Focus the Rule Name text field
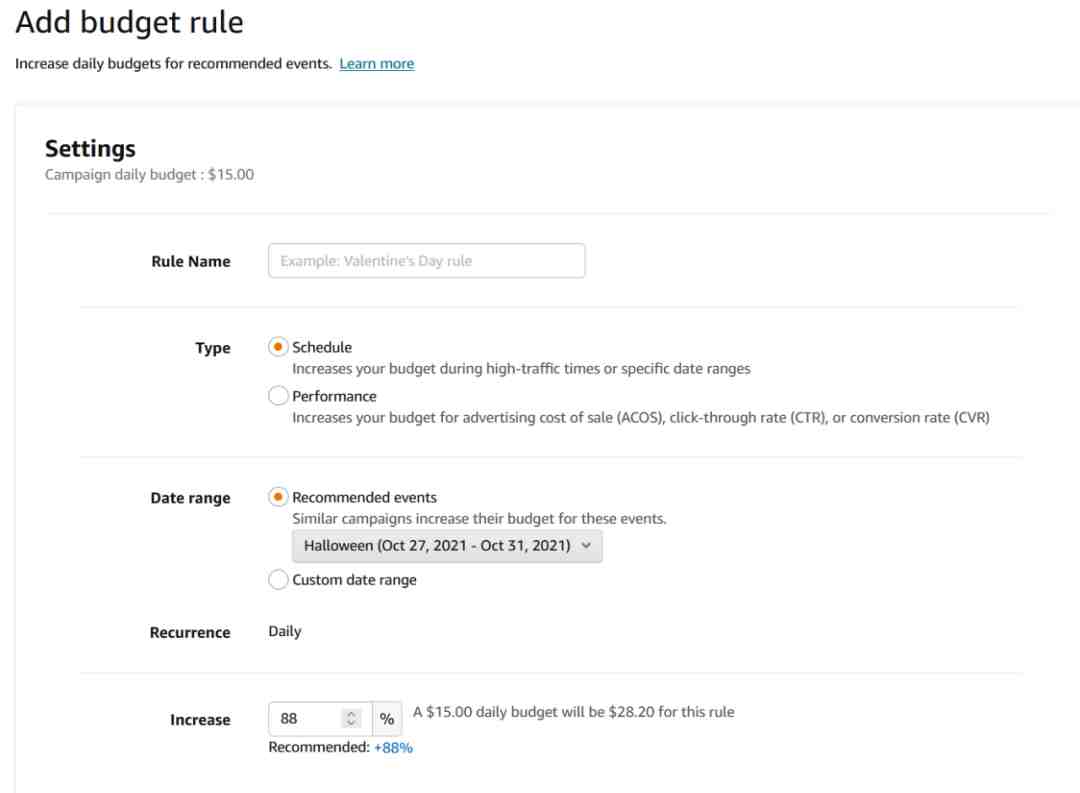The image size is (1080, 793). coord(426,261)
